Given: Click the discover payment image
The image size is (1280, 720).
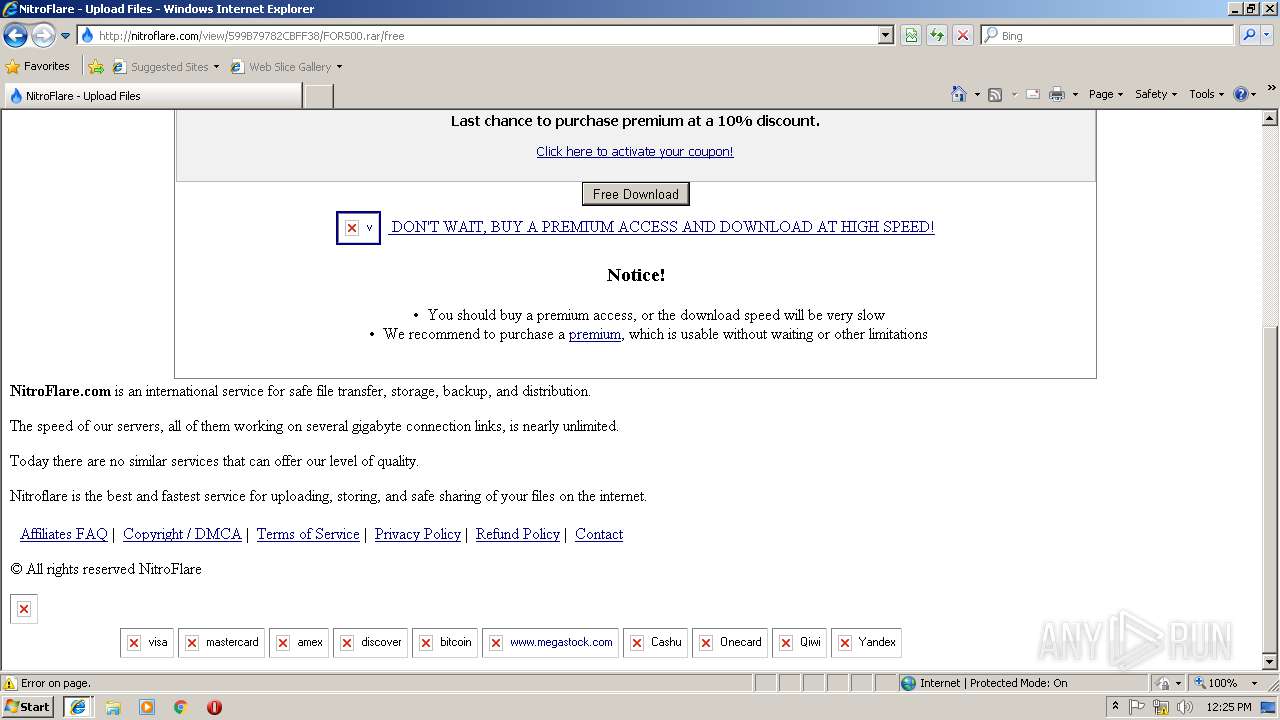Looking at the screenshot, I should pyautogui.click(x=370, y=643).
